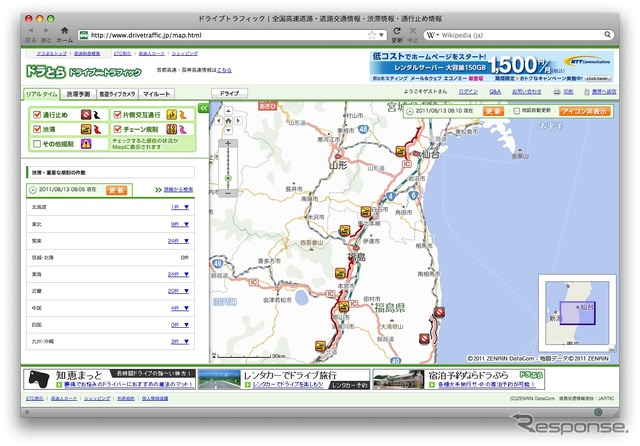Click the map zoom slider track

click(x=228, y=165)
